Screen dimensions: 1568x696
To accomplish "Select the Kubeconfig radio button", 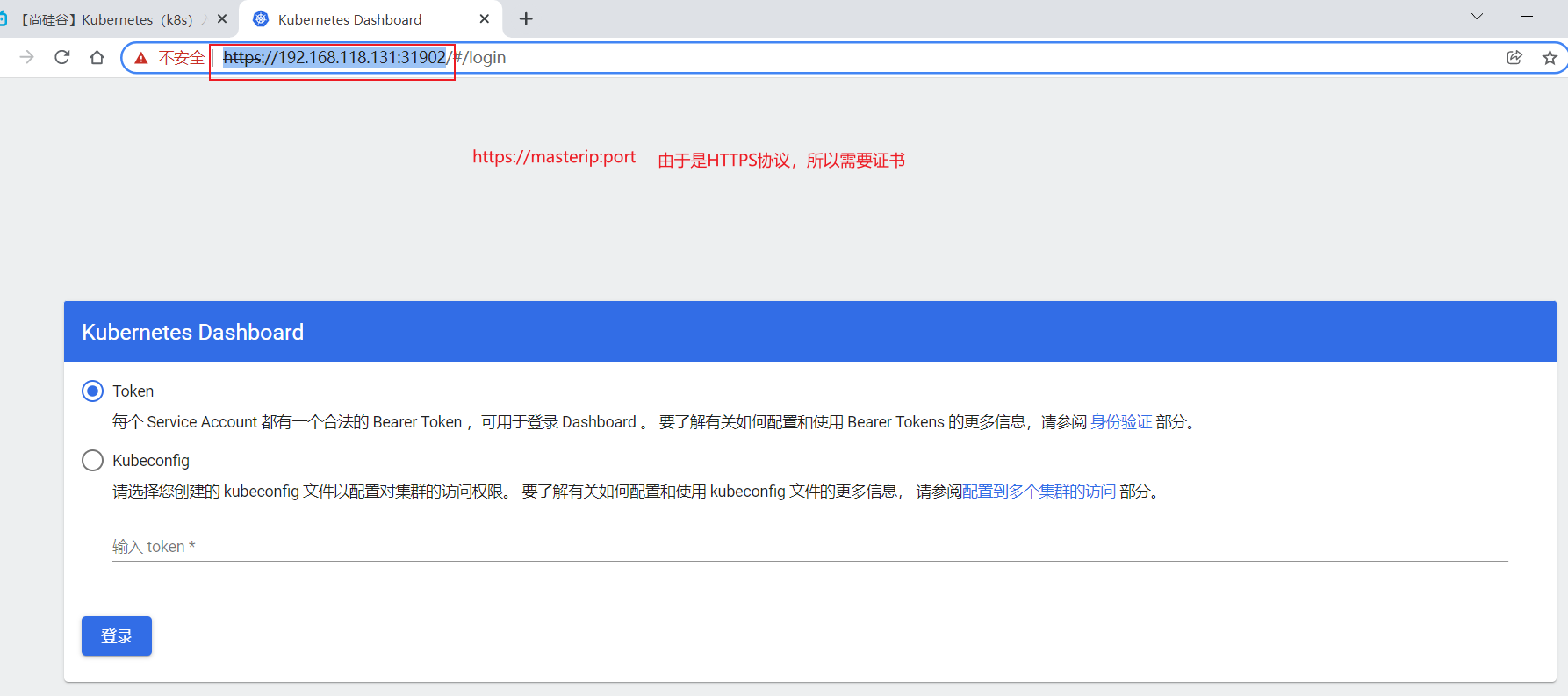I will click(x=92, y=460).
